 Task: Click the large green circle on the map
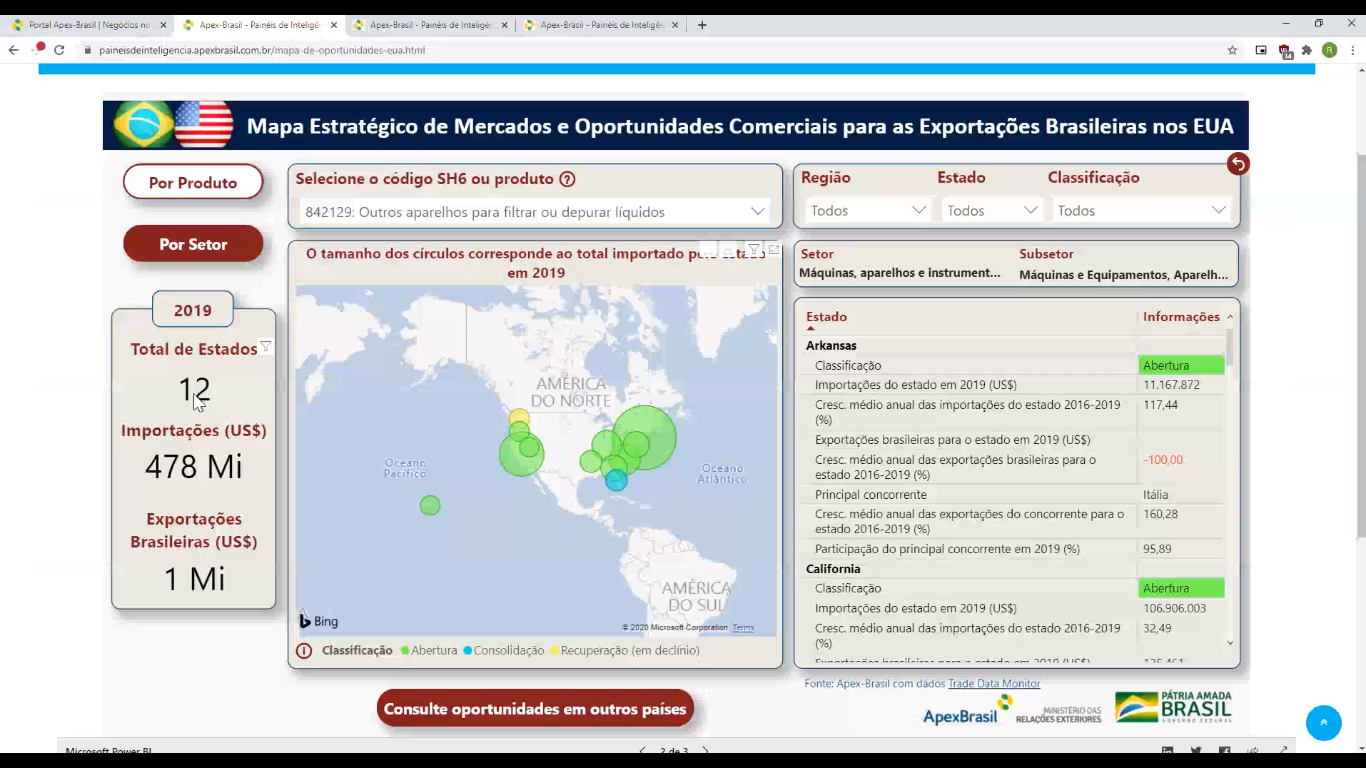click(x=644, y=437)
